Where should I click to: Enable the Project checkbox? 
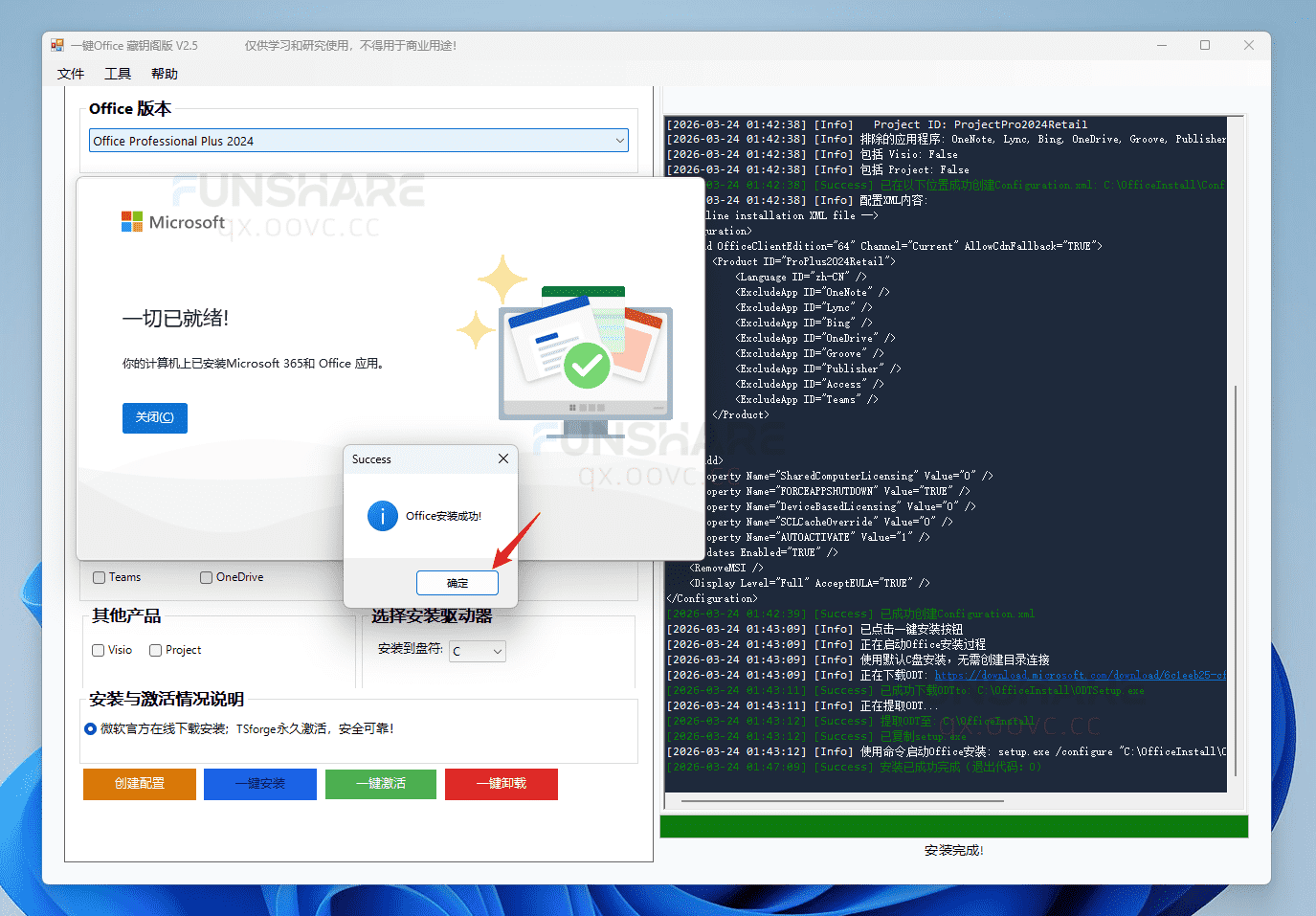tap(155, 650)
